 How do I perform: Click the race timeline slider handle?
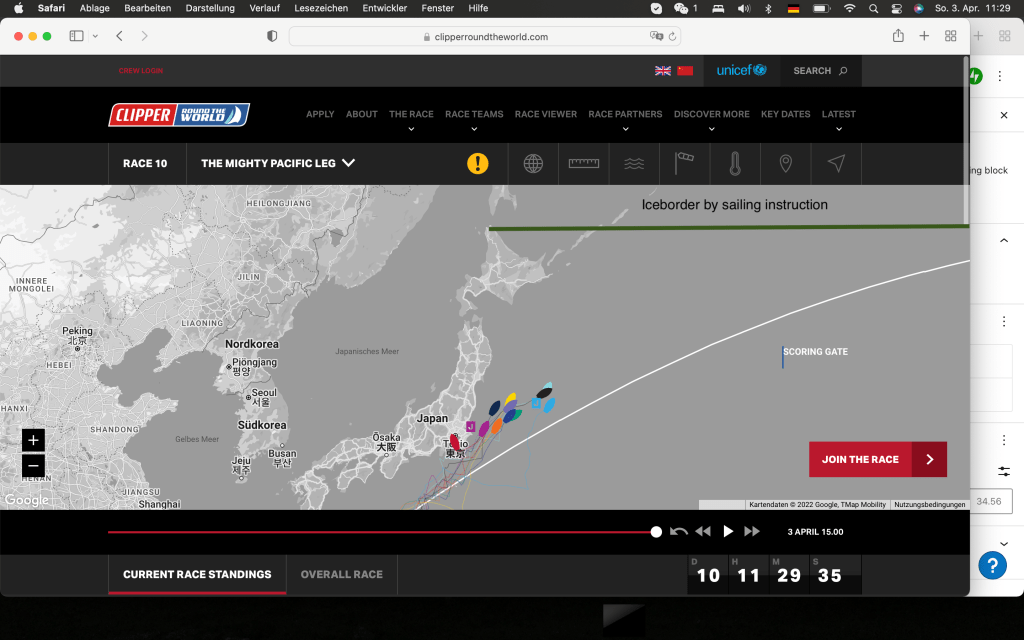(x=656, y=532)
